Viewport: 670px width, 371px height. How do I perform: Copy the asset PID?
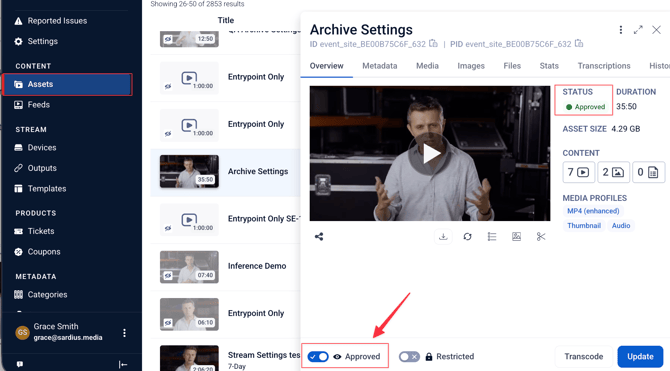coord(579,44)
